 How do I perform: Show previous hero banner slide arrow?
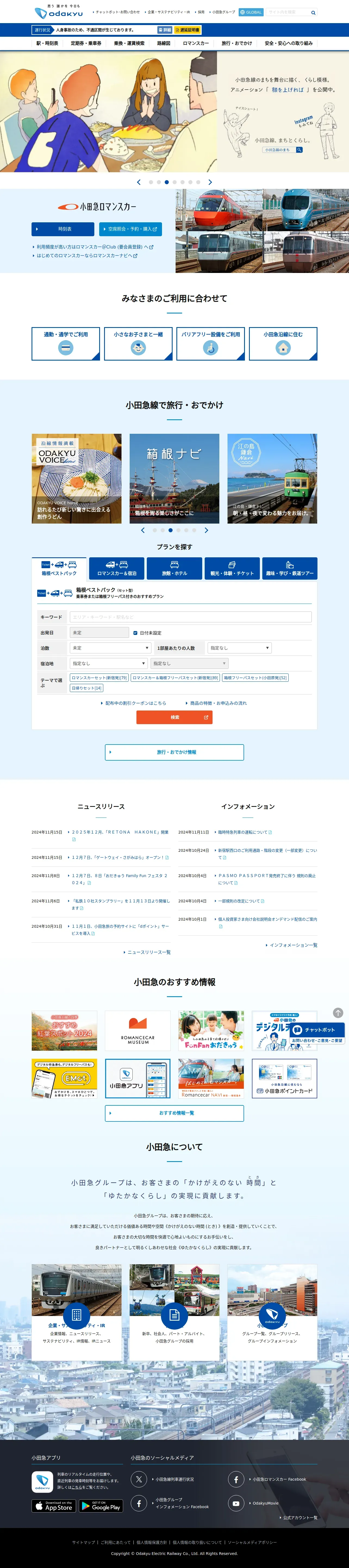pyautogui.click(x=139, y=182)
